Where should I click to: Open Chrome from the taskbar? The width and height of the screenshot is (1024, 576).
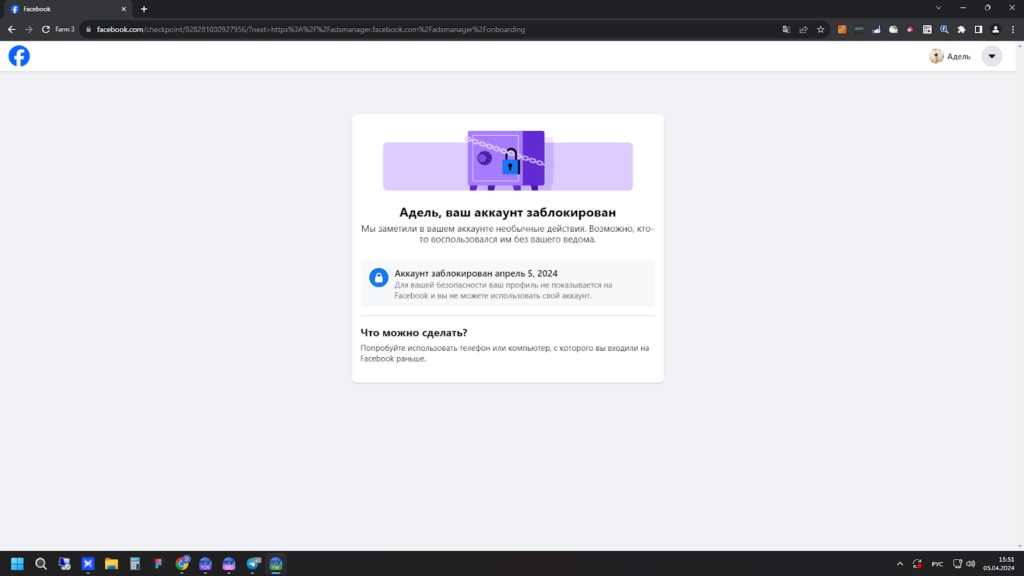[182, 564]
